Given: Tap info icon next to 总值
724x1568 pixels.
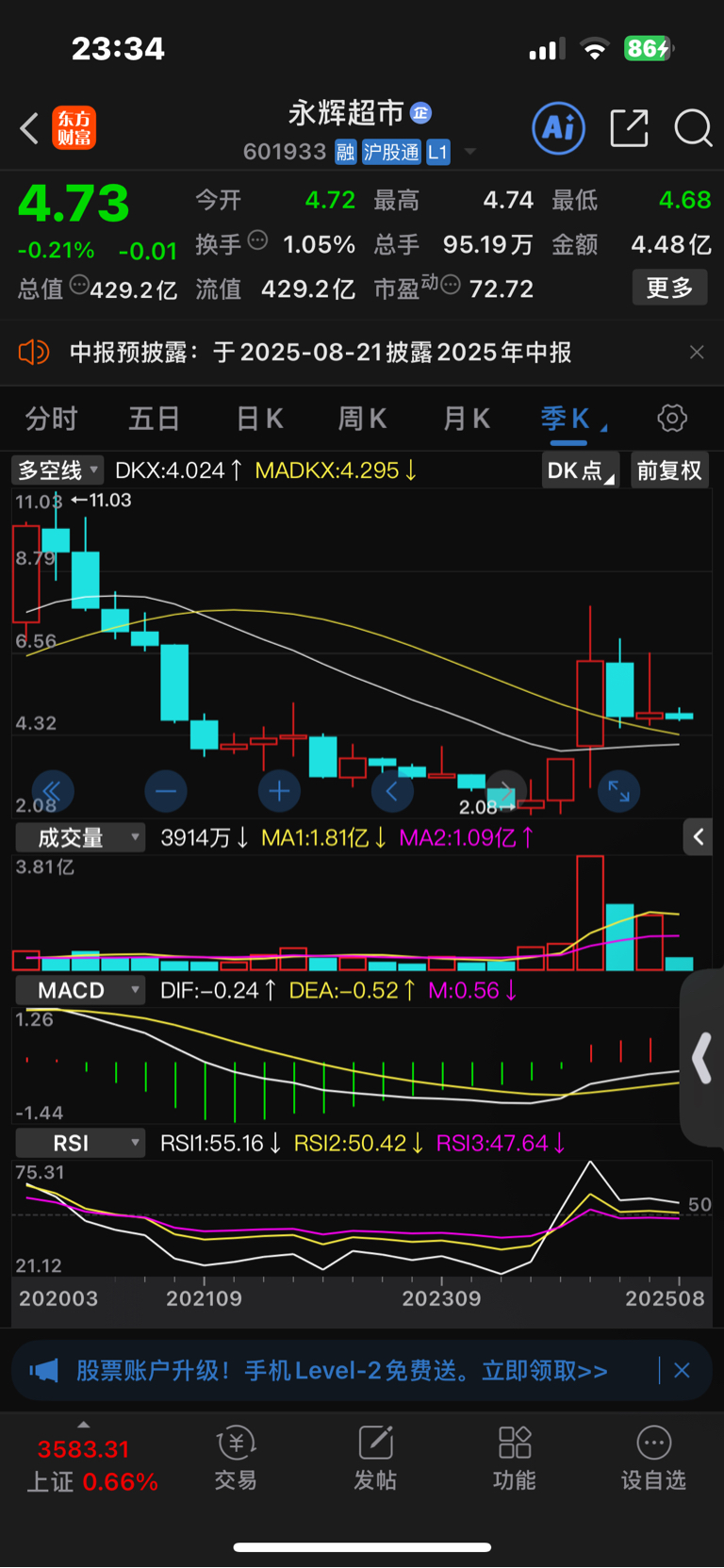Looking at the screenshot, I should pyautogui.click(x=79, y=284).
